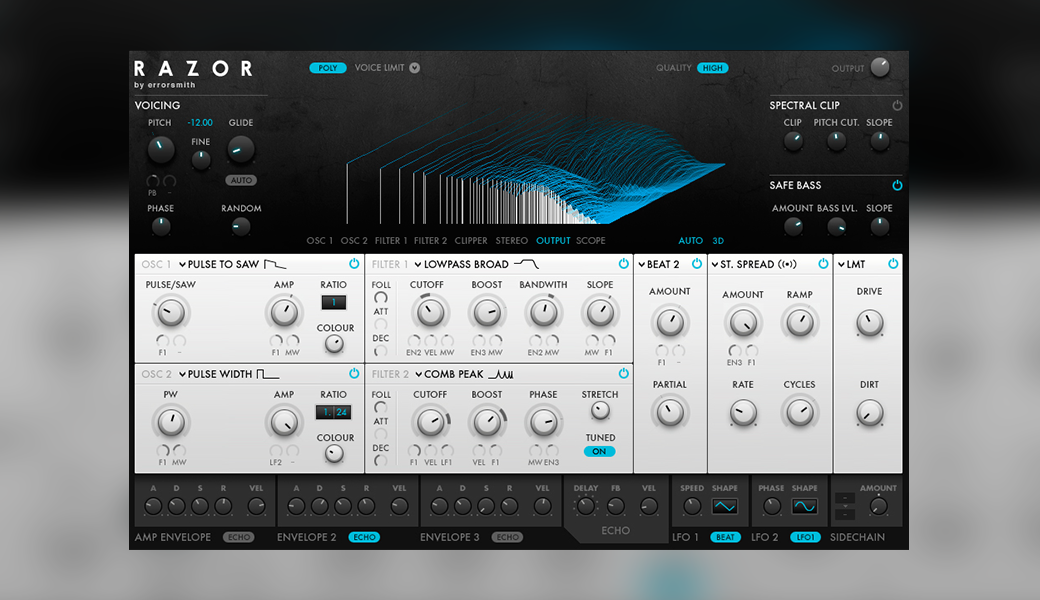The image size is (1040, 600).
Task: Disable Filter 1 with its power icon
Action: pyautogui.click(x=623, y=264)
